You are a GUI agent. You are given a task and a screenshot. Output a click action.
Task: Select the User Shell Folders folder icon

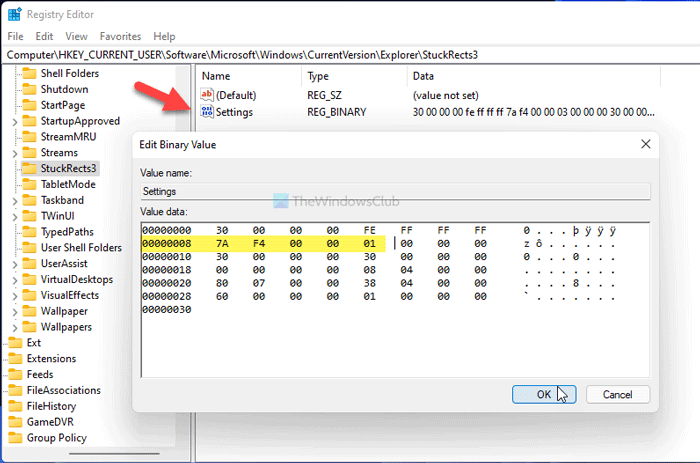click(x=29, y=248)
